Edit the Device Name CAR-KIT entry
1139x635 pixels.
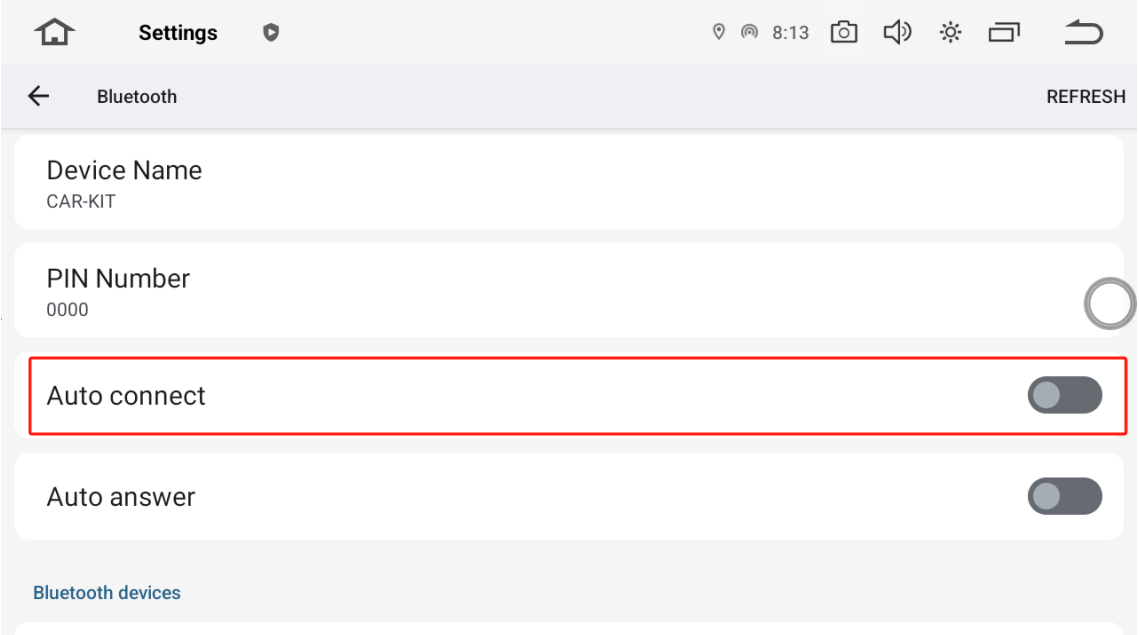coord(568,183)
